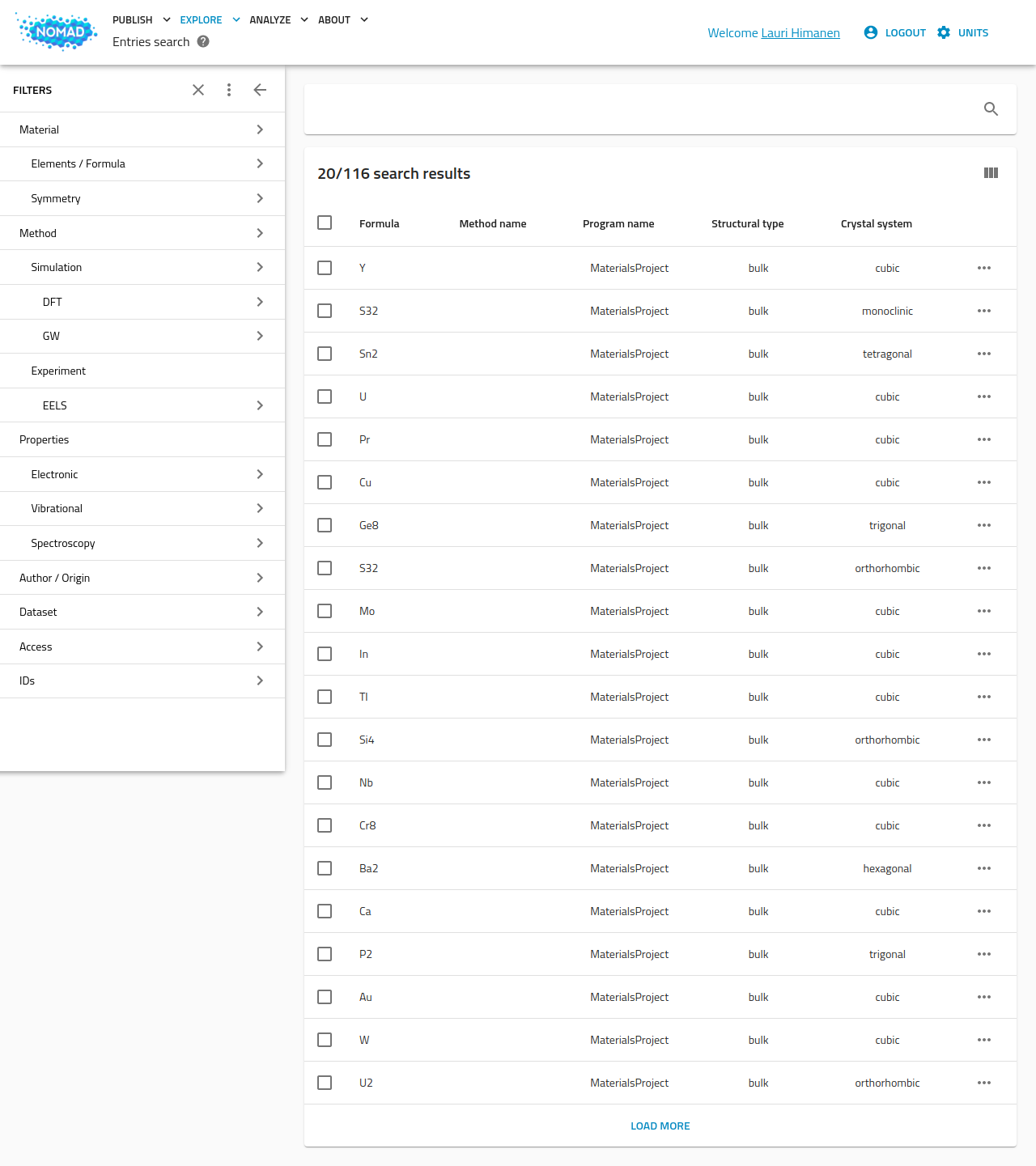The width and height of the screenshot is (1036, 1166).
Task: Toggle the select-all checkbox in table header
Action: (x=325, y=223)
